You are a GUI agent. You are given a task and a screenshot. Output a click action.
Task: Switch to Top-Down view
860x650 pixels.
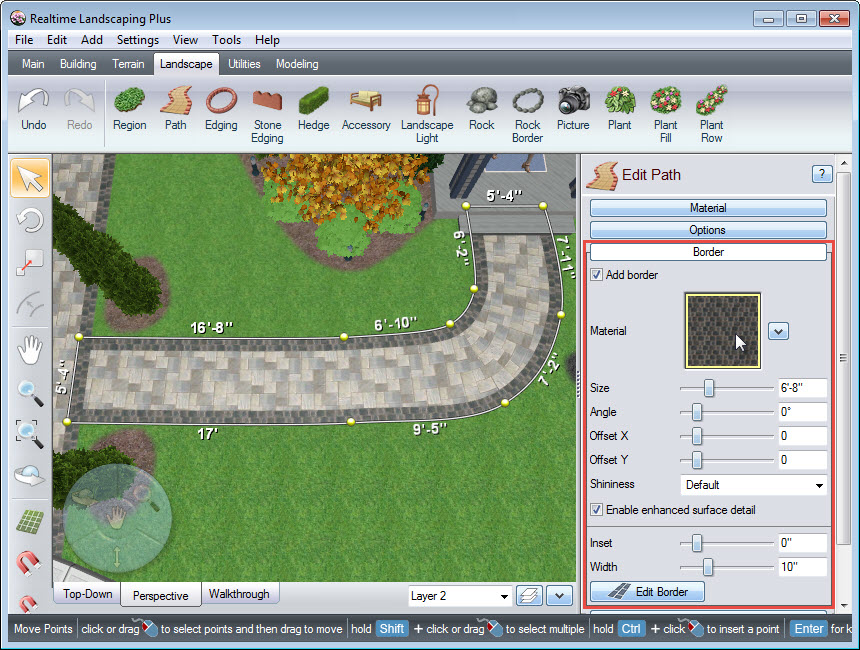87,594
